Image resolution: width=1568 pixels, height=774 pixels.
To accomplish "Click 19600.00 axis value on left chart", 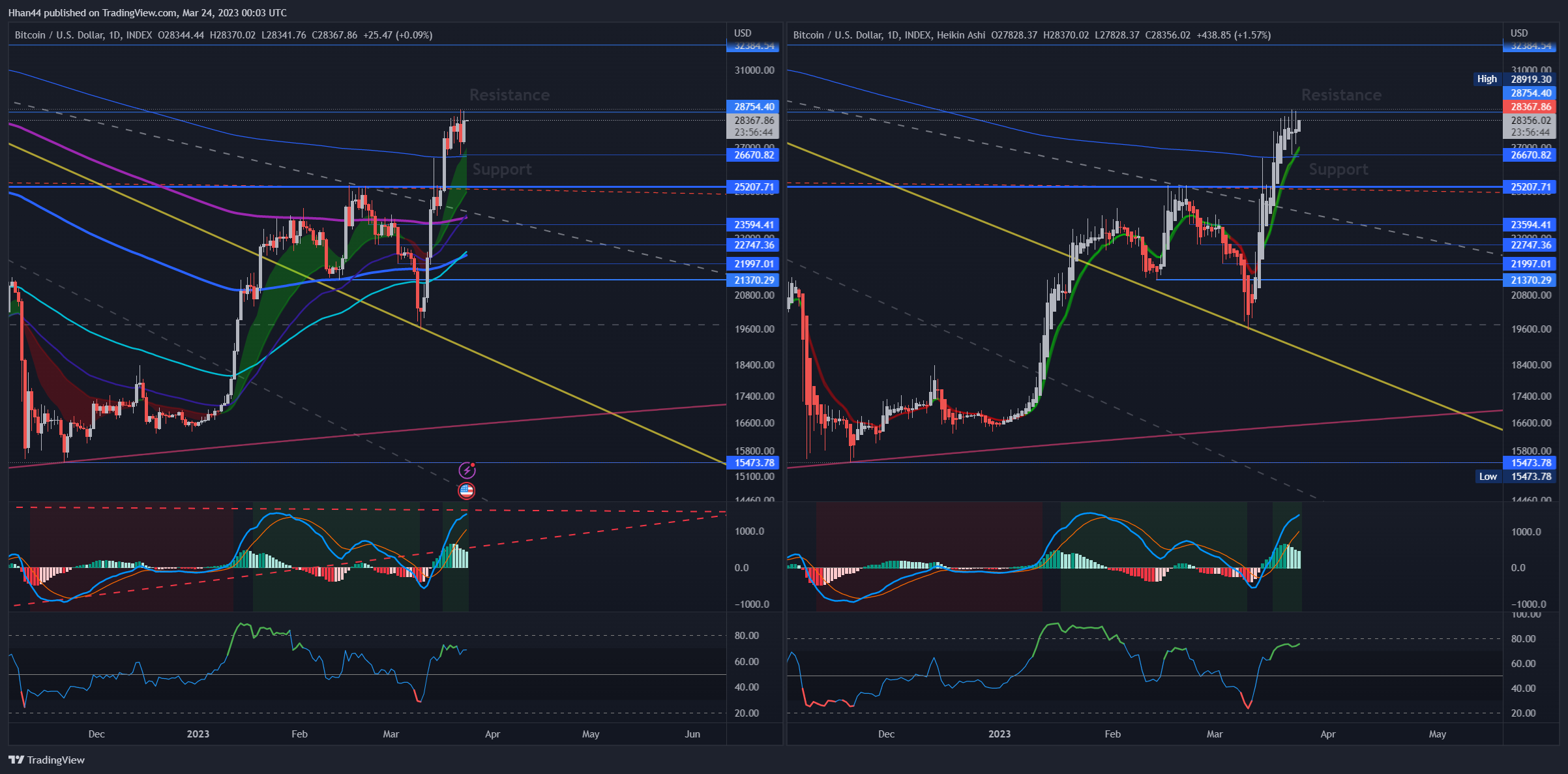I will click(754, 329).
